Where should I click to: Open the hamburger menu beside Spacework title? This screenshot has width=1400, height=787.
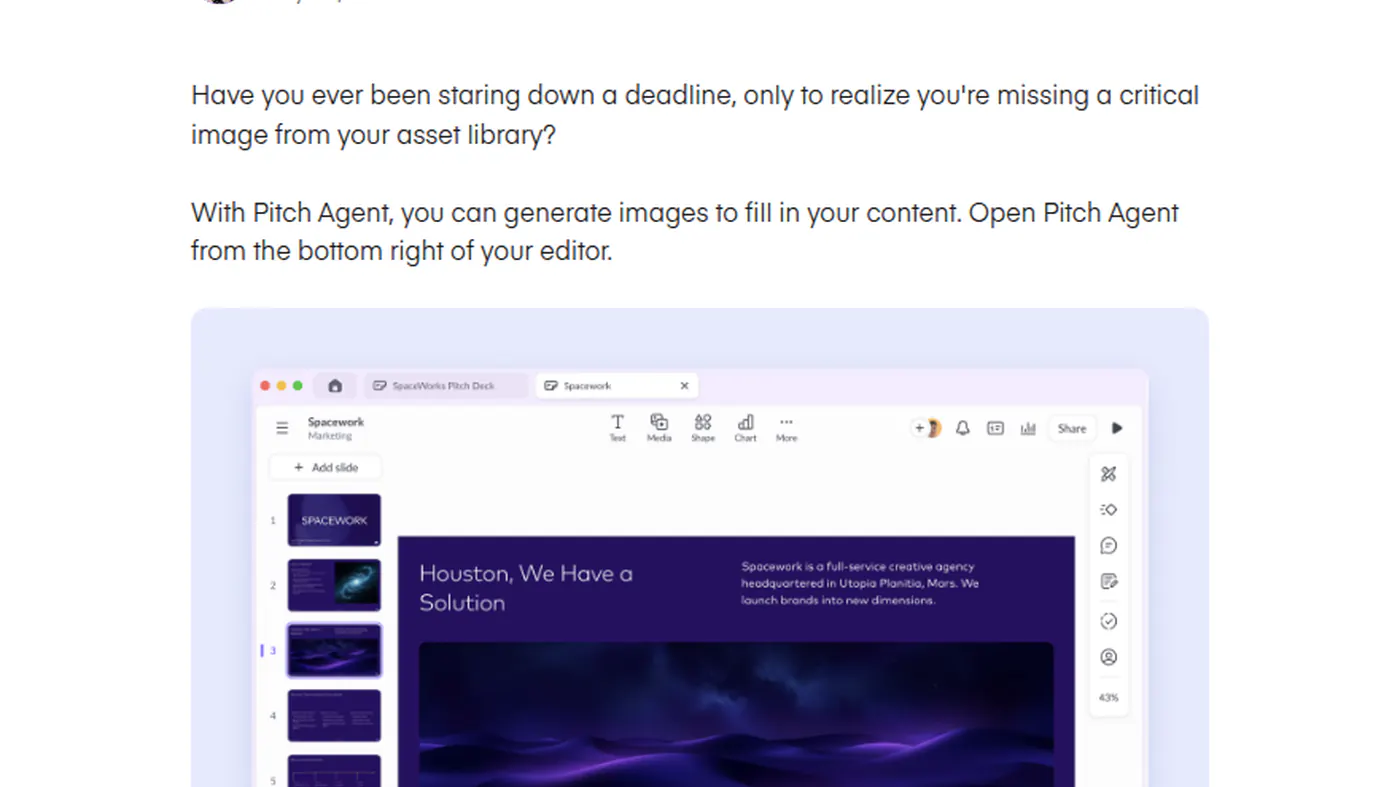tap(282, 428)
